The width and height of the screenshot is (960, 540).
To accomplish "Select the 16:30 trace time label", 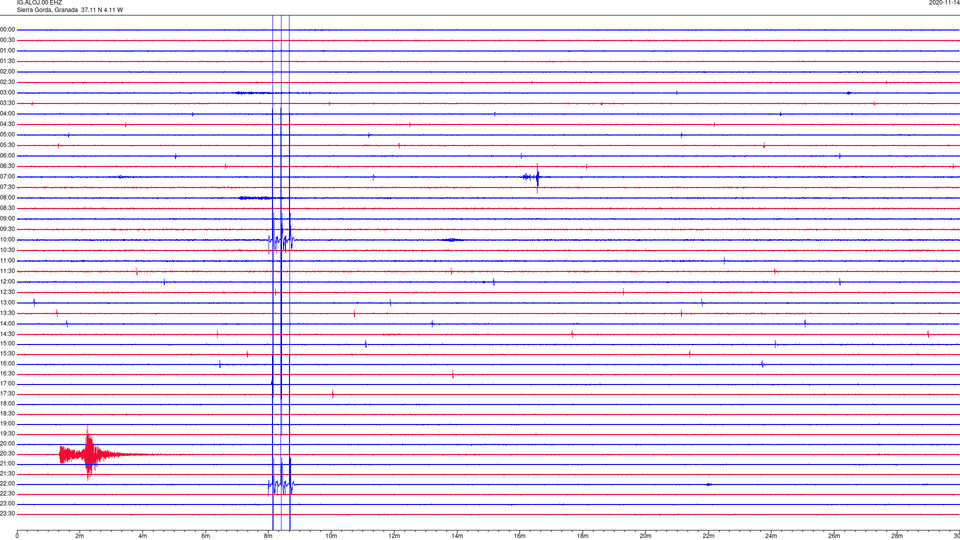I will (8, 373).
